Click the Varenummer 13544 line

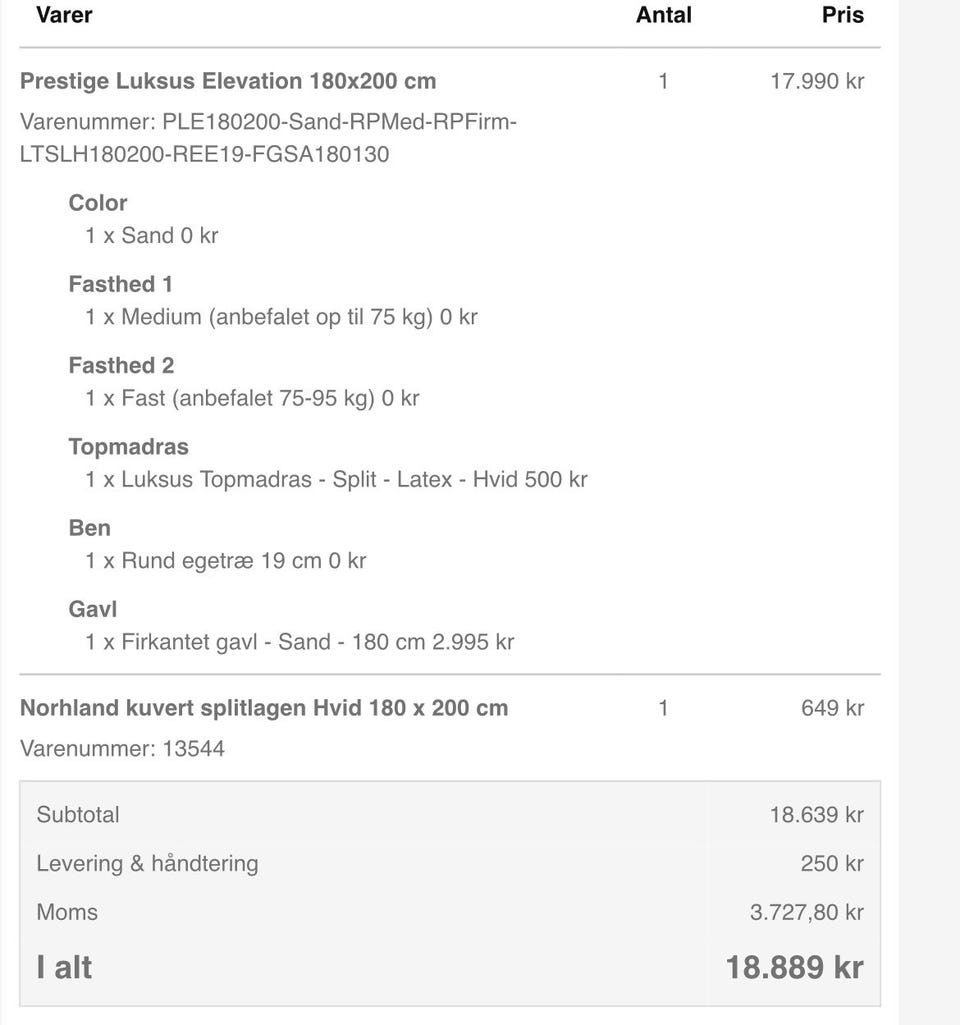(122, 749)
